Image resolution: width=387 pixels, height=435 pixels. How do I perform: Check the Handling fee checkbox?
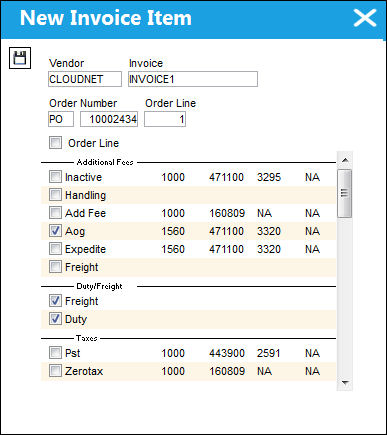(x=55, y=195)
